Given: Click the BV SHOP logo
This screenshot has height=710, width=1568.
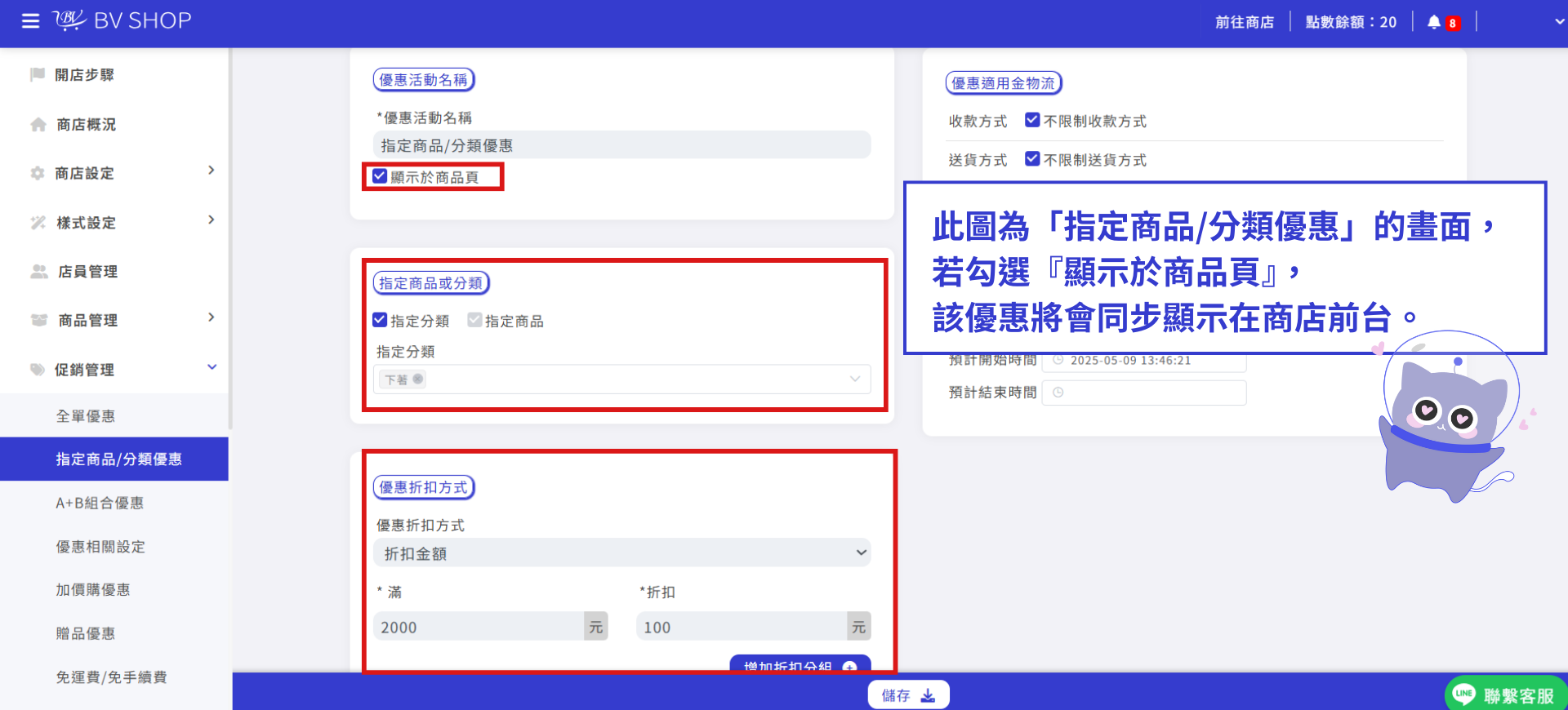Looking at the screenshot, I should pyautogui.click(x=122, y=20).
